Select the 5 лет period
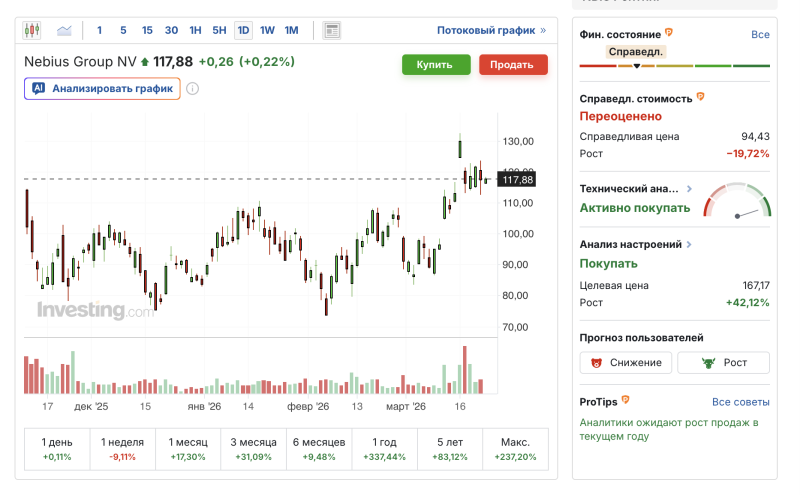 [x=449, y=449]
